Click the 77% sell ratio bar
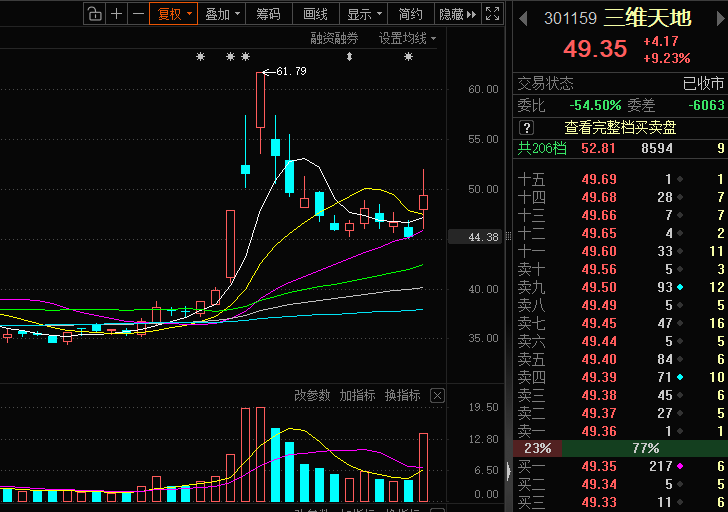728x512 pixels. (645, 448)
